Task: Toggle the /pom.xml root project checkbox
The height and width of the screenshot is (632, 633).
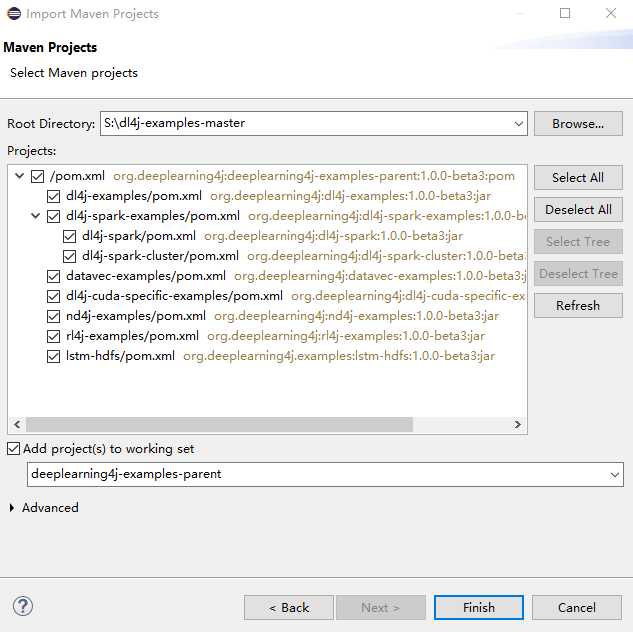Action: point(38,176)
